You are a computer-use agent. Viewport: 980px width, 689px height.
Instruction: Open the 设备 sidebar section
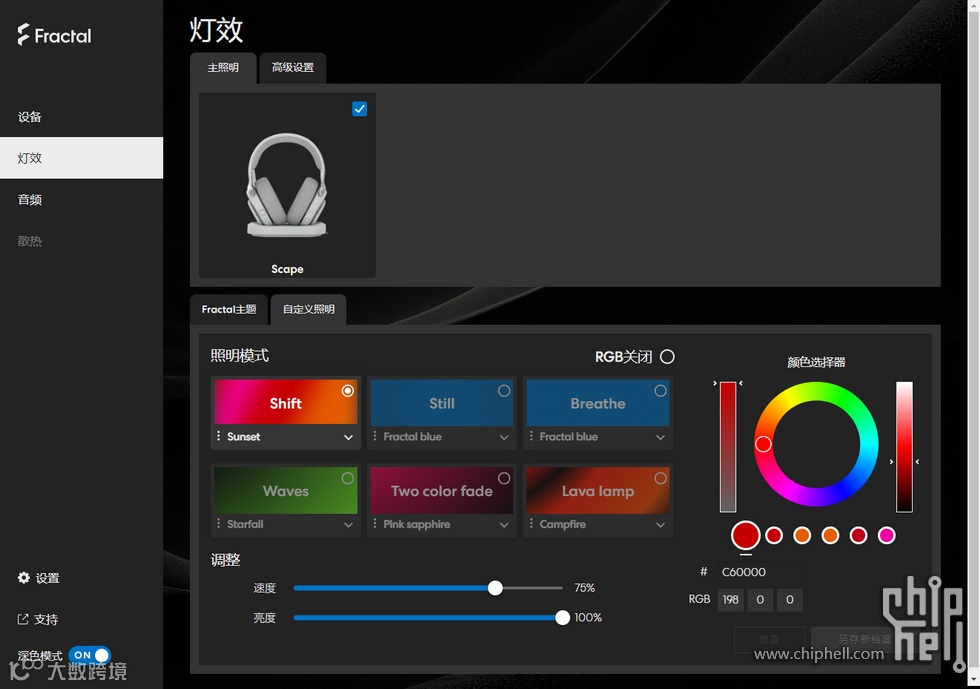point(81,117)
